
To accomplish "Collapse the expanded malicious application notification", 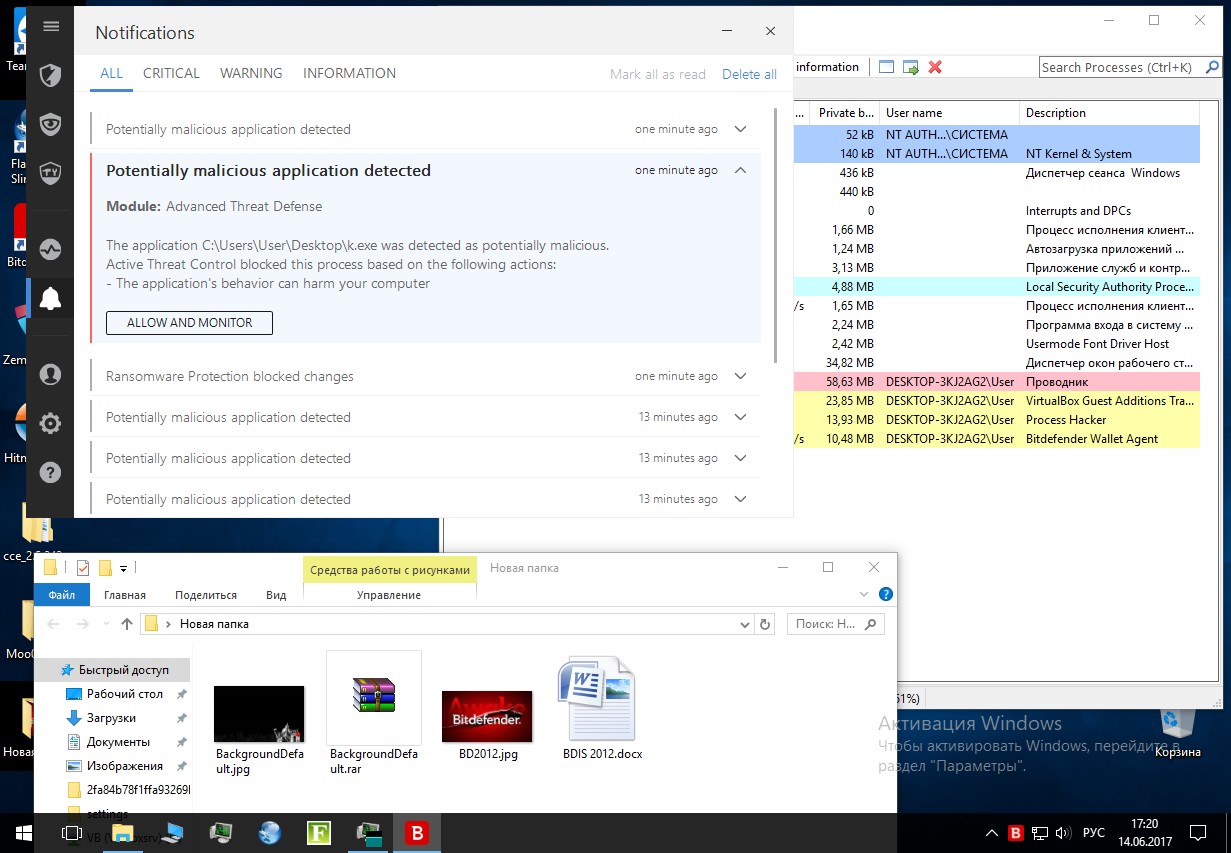I will click(740, 171).
